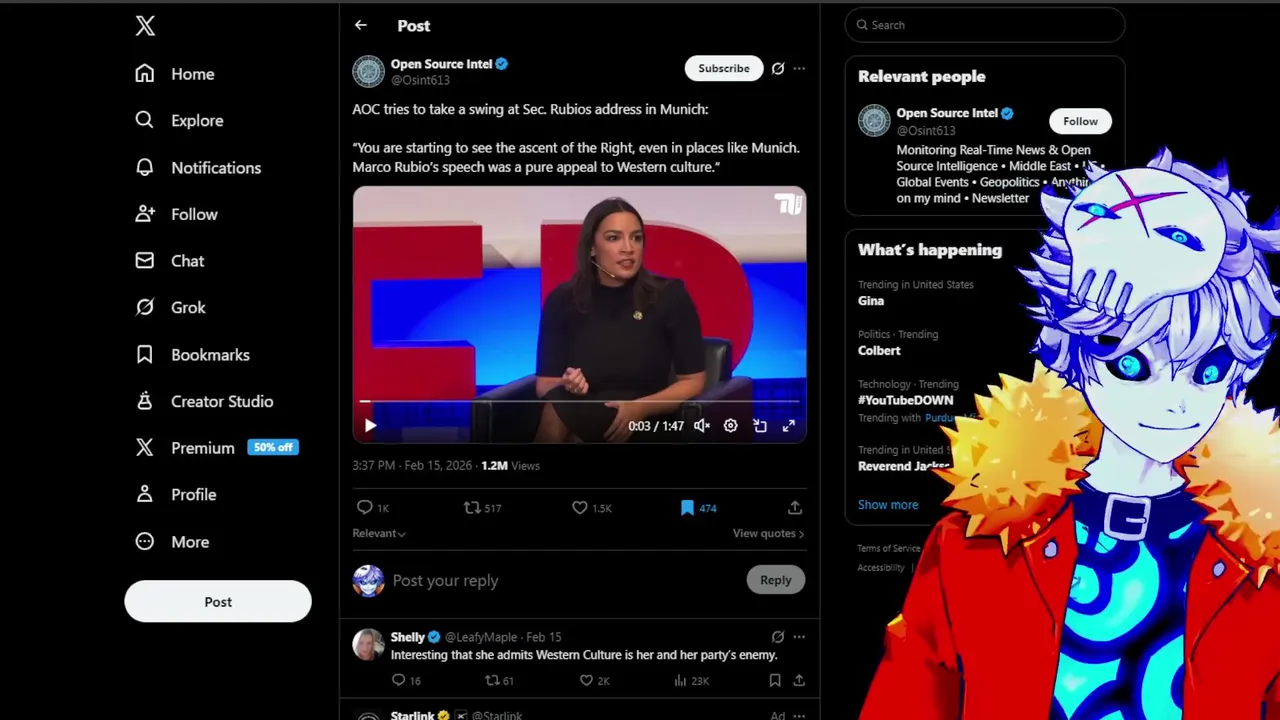Toggle the bookmark showing 474

(698, 508)
